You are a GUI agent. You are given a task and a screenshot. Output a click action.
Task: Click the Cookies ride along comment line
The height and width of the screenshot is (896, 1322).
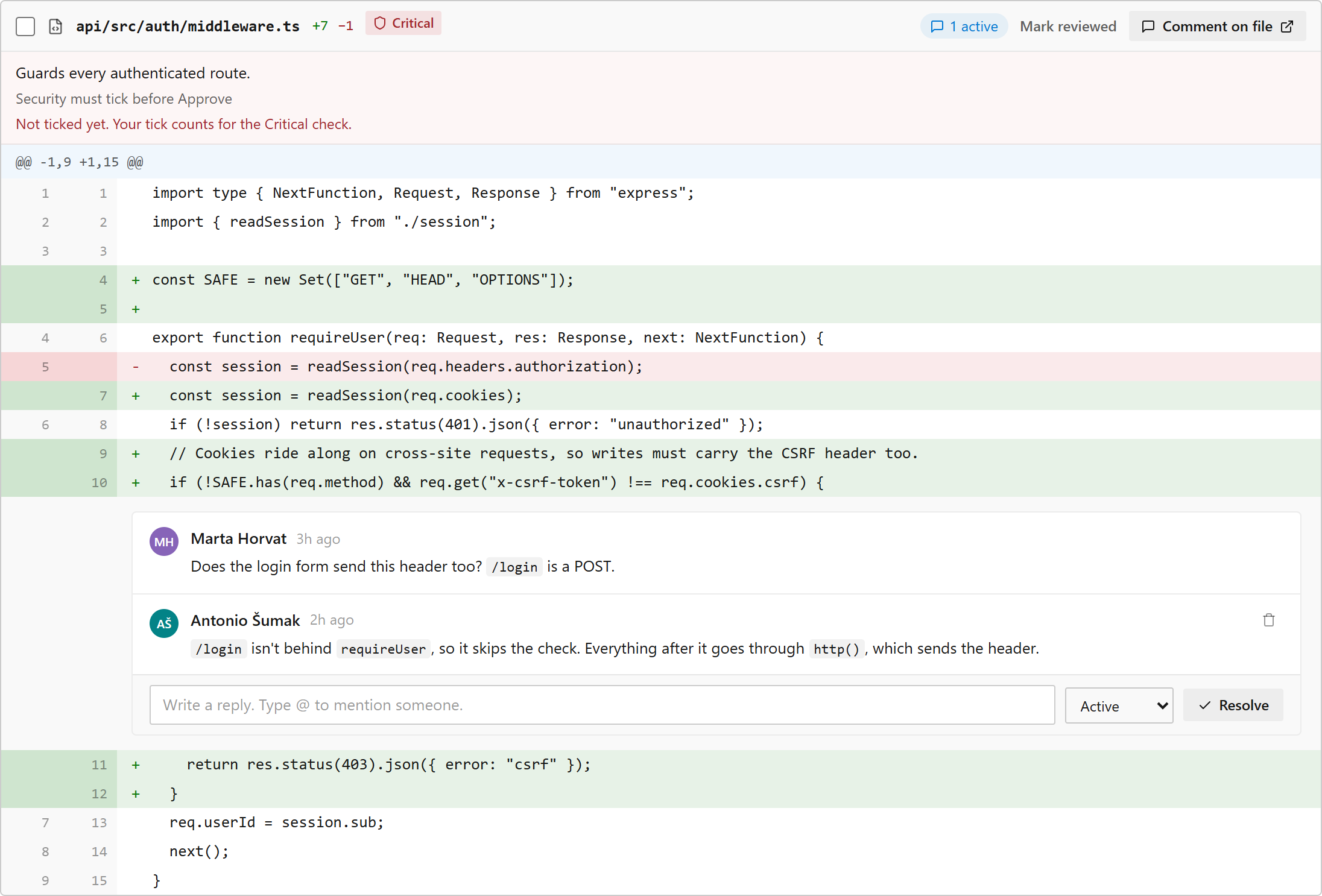click(661, 453)
